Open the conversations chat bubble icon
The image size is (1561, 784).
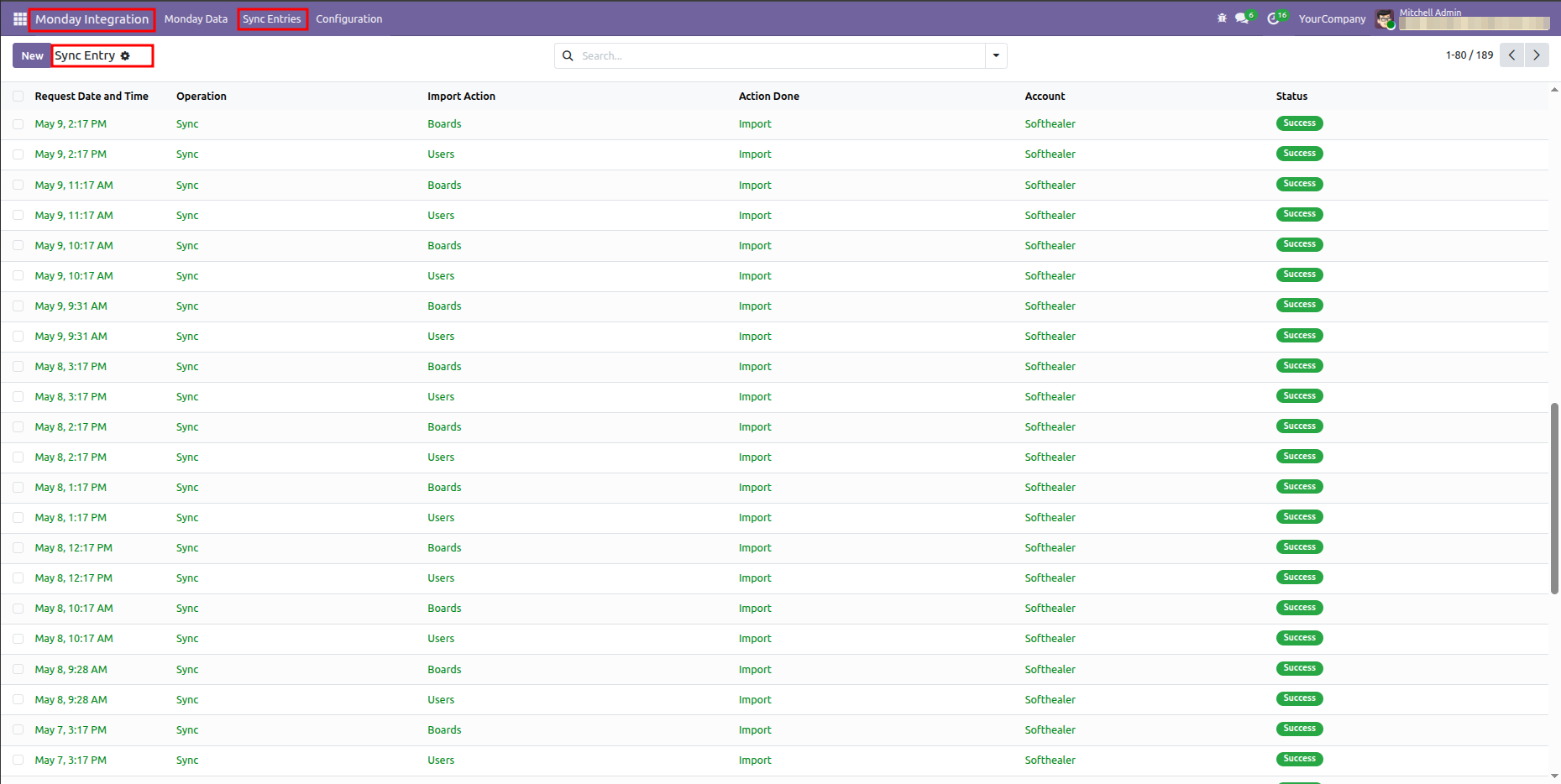click(1242, 18)
